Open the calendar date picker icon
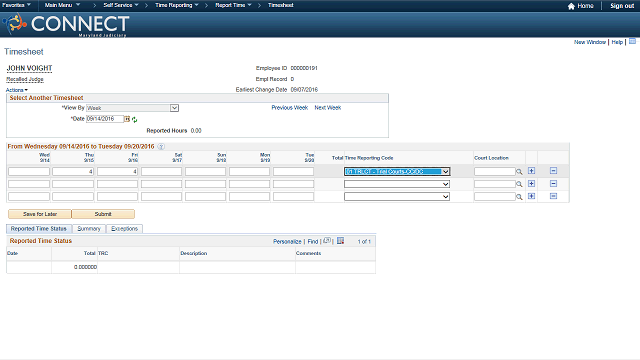 127,119
